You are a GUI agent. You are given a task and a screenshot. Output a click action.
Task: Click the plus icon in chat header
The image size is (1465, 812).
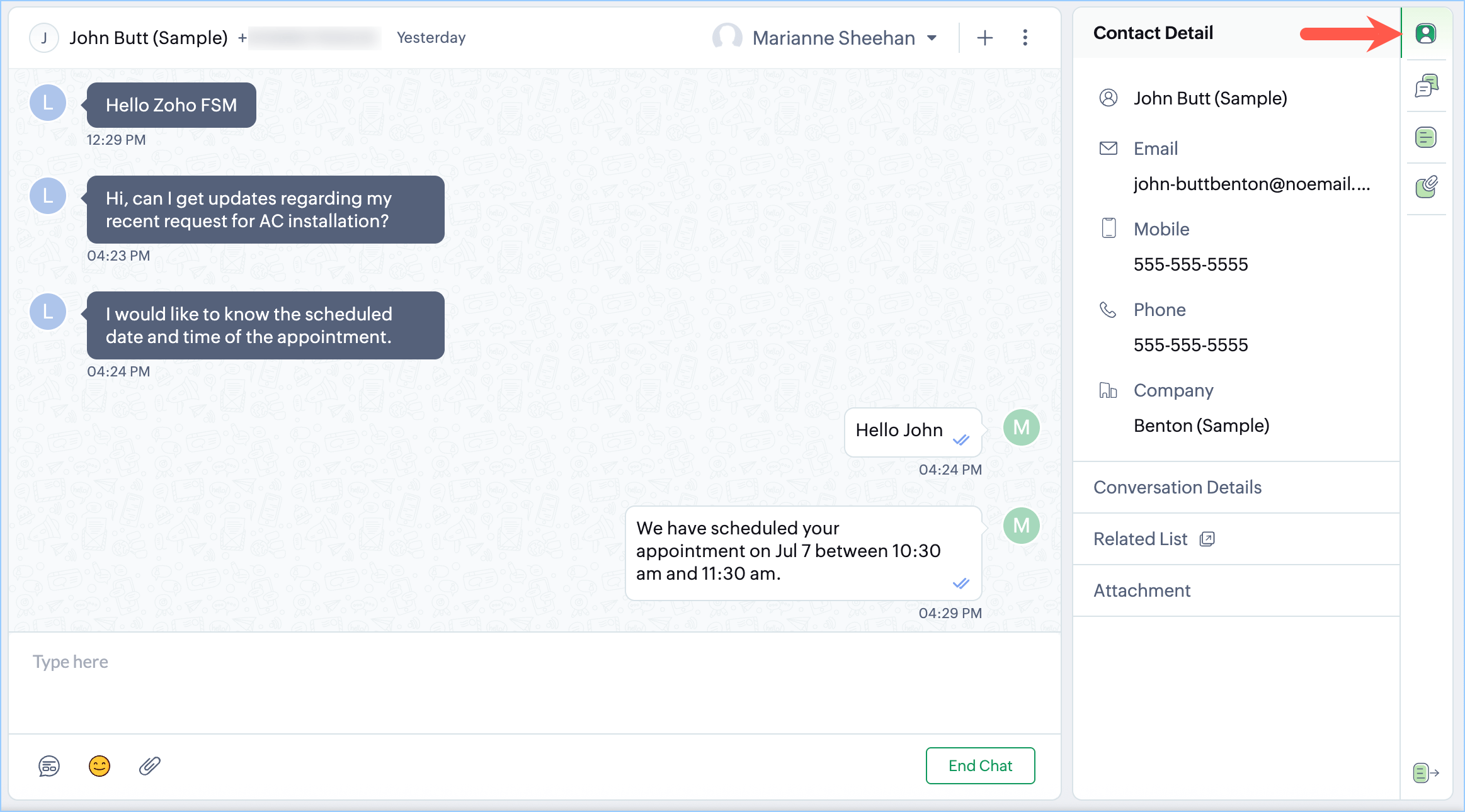click(x=984, y=38)
